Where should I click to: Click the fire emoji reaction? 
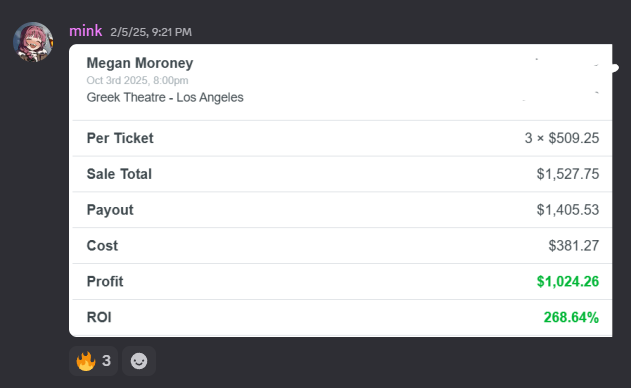pyautogui.click(x=86, y=361)
